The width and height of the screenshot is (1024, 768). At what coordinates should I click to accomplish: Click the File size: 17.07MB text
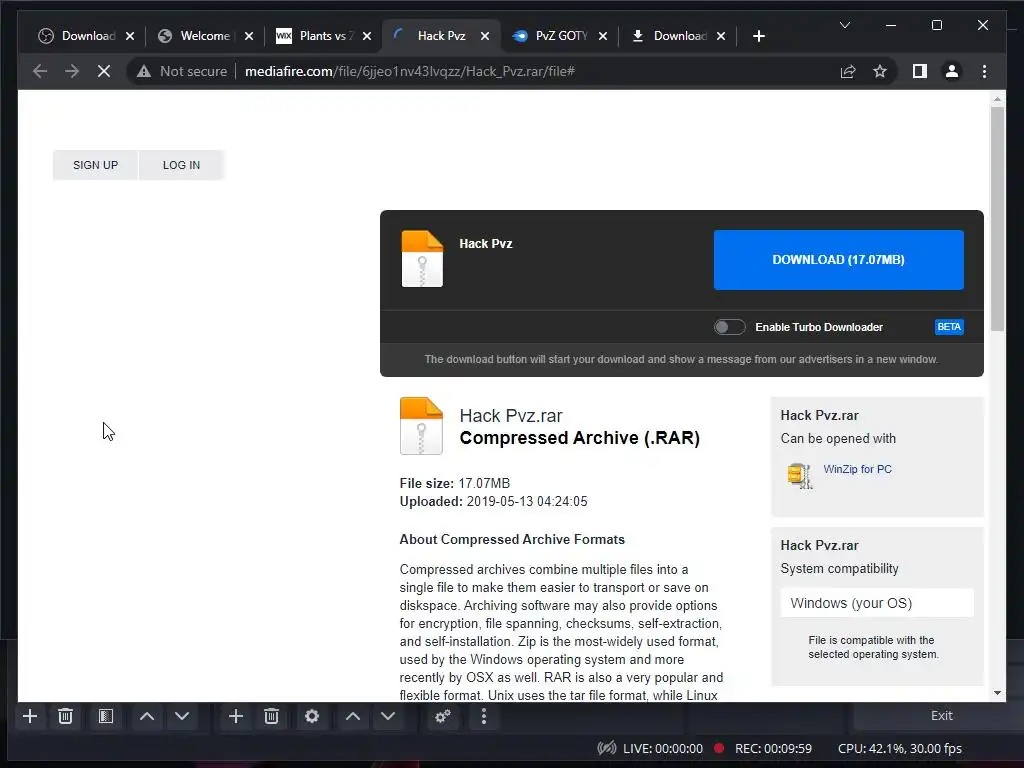[455, 483]
